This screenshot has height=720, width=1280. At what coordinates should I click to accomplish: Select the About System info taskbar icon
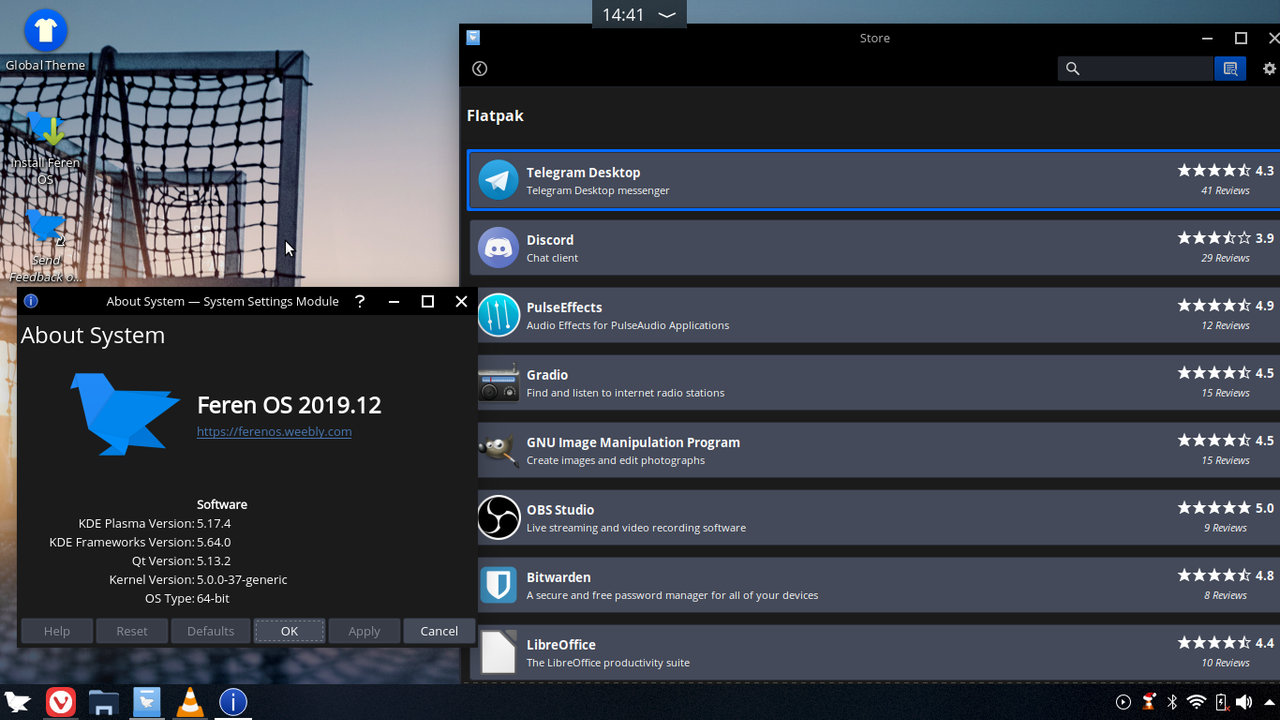[233, 702]
